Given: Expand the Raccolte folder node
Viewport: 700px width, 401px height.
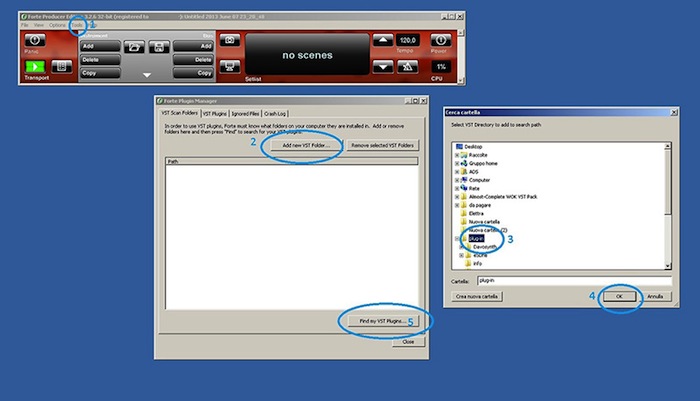Looking at the screenshot, I should click(457, 155).
